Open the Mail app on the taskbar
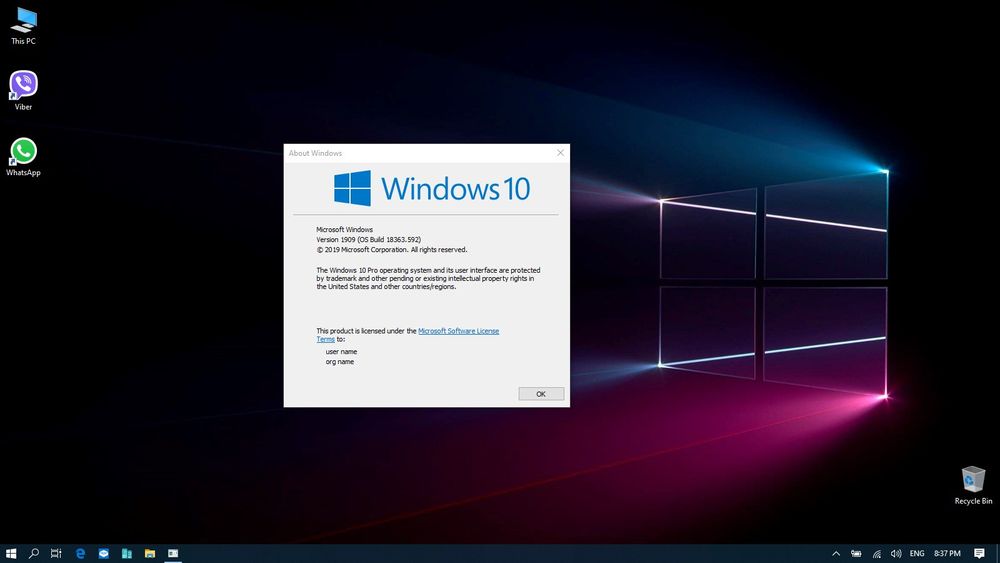 pos(103,553)
